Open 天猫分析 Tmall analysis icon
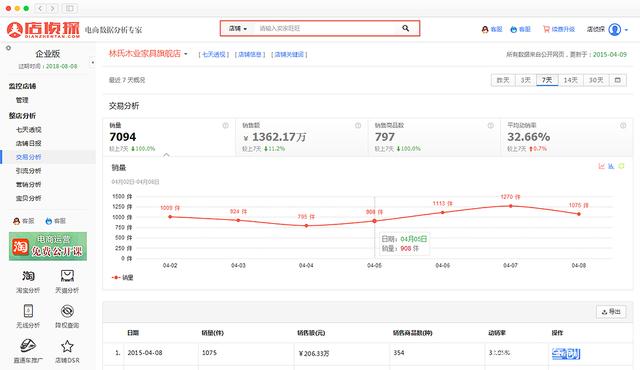 pos(67,276)
